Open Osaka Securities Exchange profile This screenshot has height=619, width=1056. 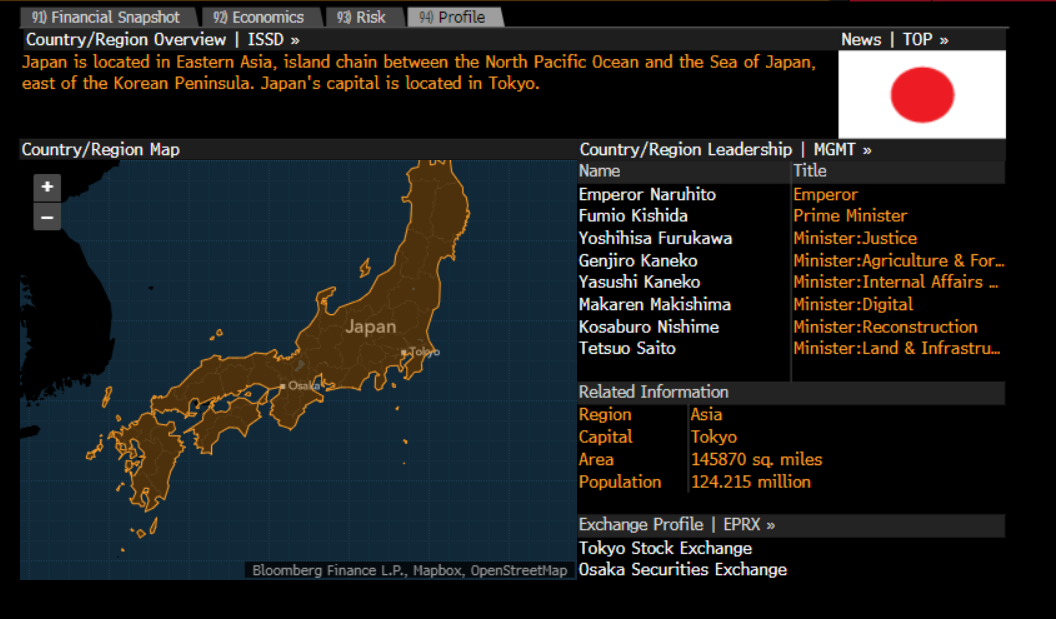tap(682, 570)
